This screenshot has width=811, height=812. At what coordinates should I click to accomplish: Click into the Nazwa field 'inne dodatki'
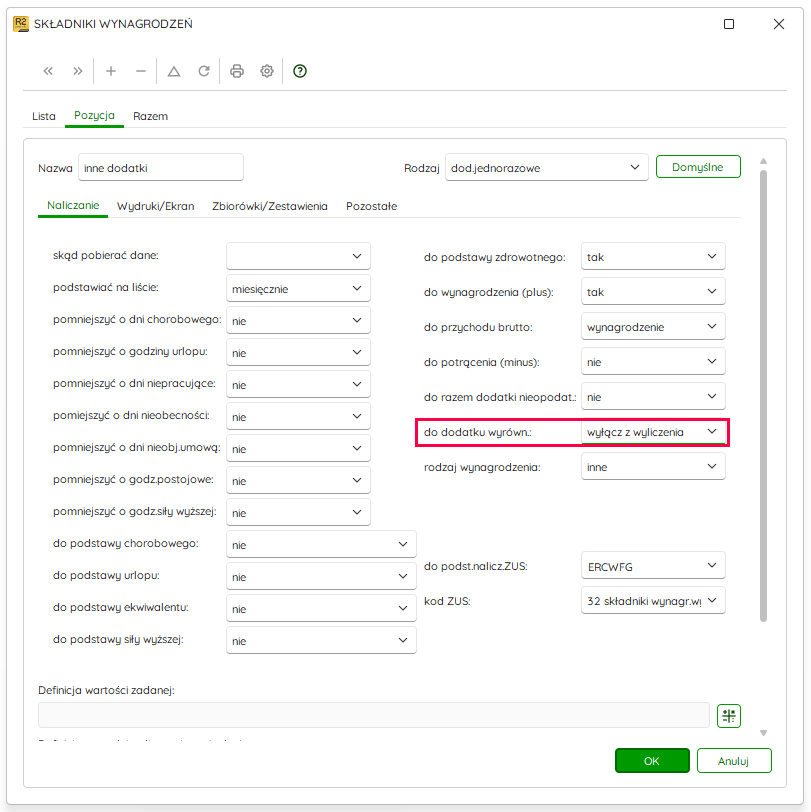coord(161,167)
